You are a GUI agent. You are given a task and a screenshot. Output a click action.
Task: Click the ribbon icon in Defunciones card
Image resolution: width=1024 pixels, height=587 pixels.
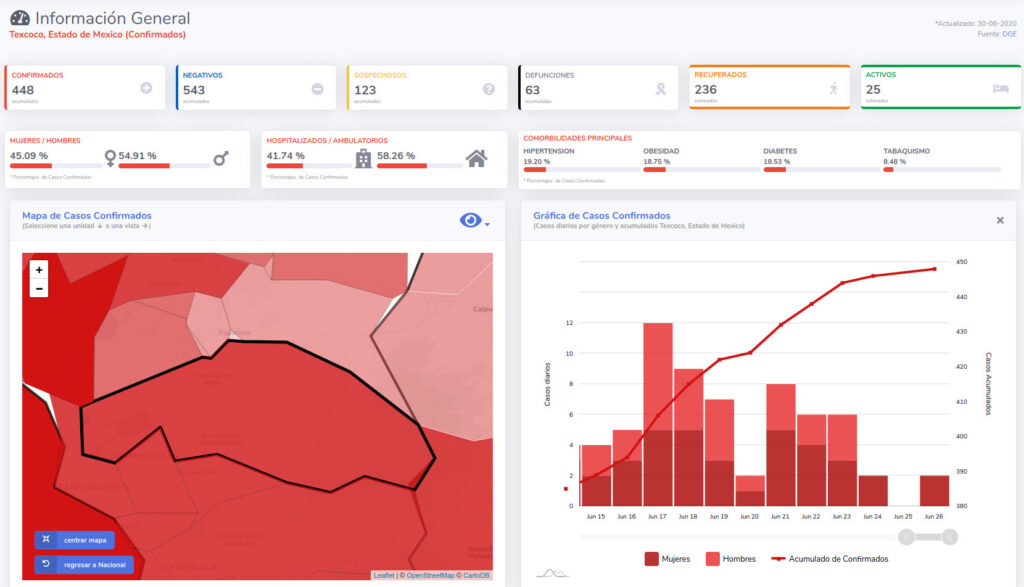coord(660,89)
